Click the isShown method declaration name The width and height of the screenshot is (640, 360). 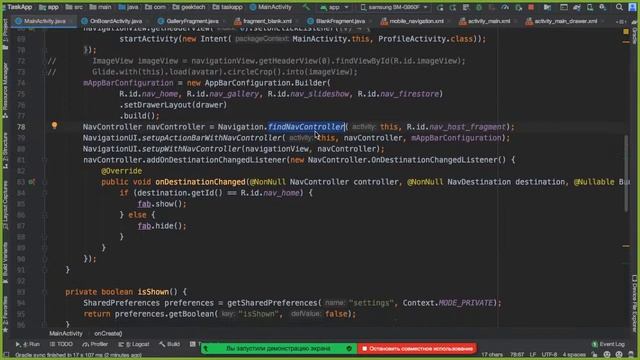153,292
